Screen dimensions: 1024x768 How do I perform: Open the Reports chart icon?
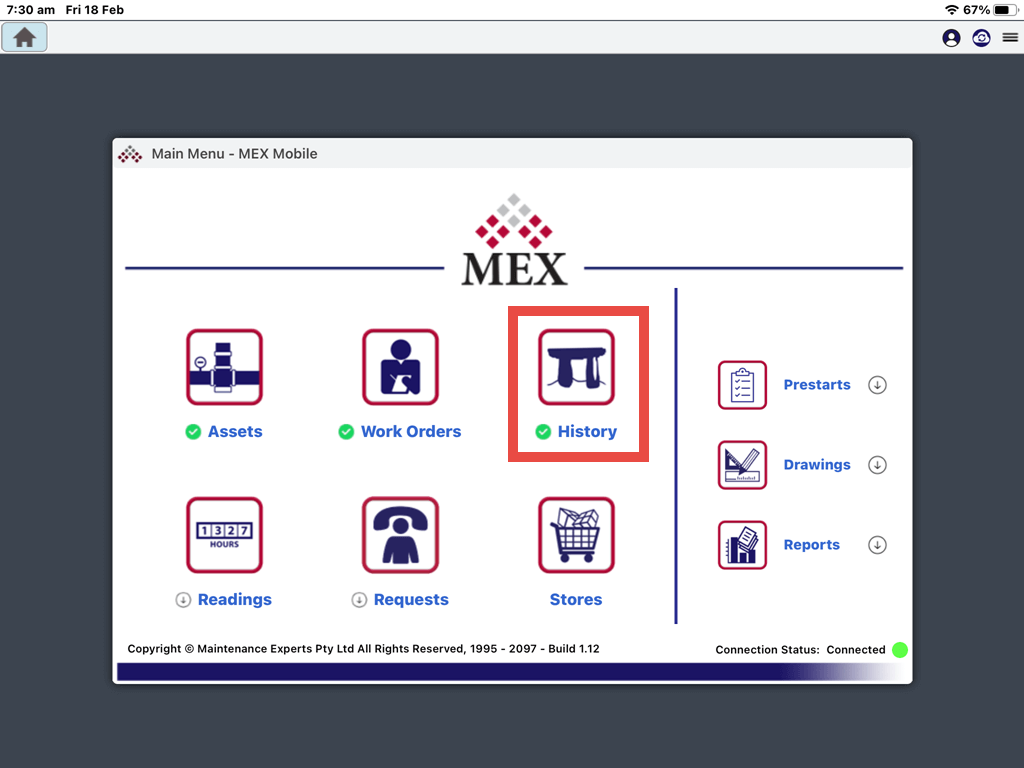pyautogui.click(x=743, y=545)
